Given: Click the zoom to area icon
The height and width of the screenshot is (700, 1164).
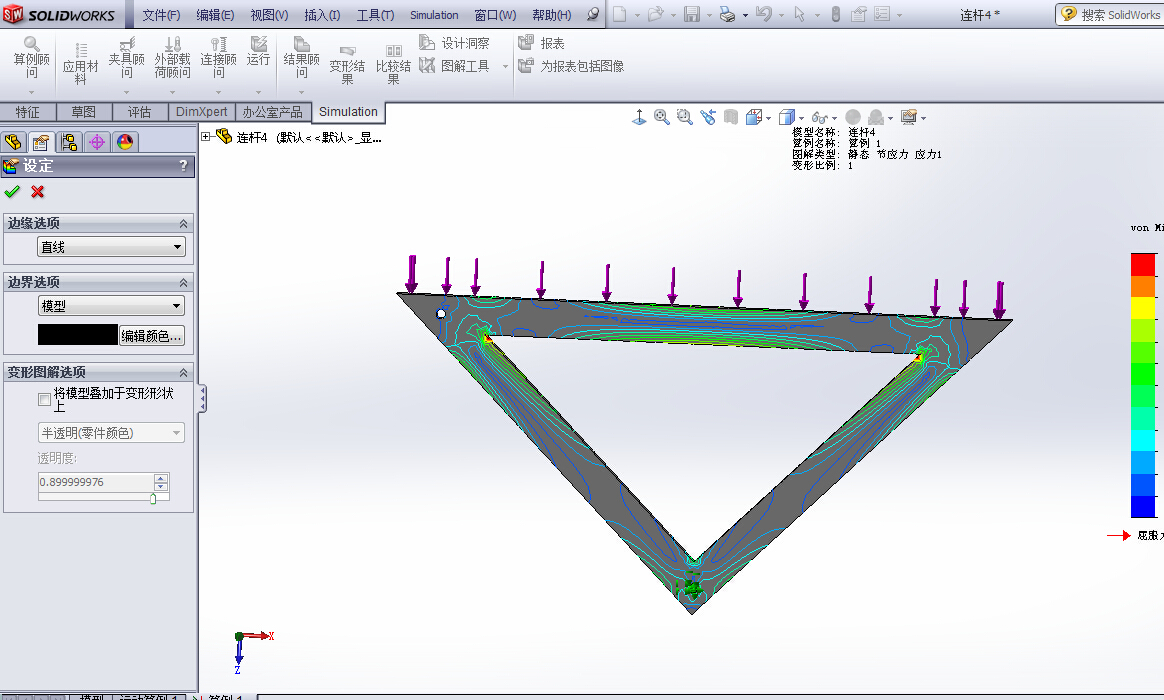Looking at the screenshot, I should click(x=684, y=117).
